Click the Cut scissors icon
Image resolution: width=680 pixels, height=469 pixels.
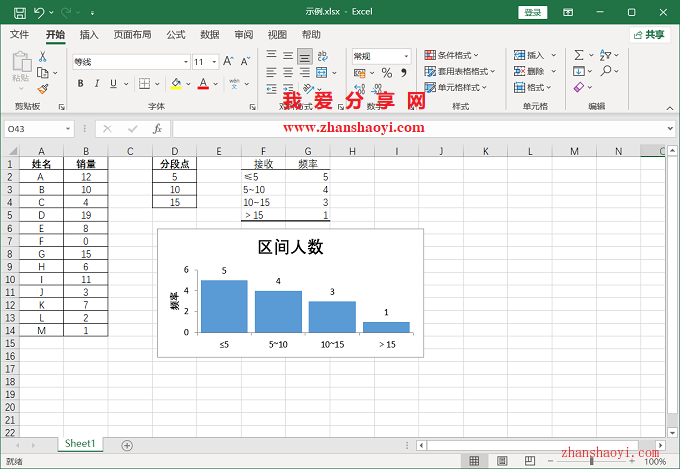pos(42,56)
